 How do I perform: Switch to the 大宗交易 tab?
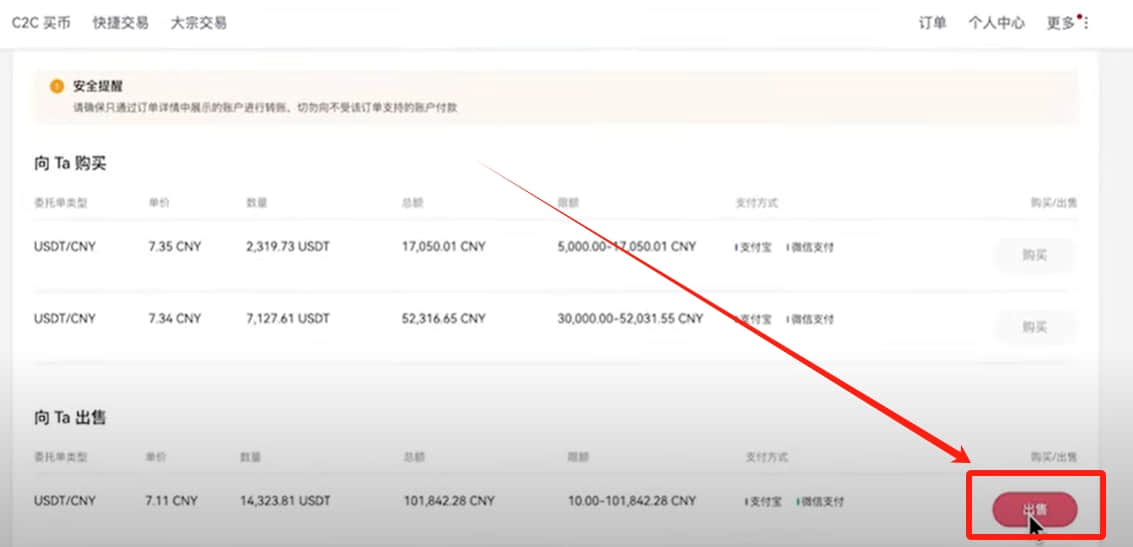pos(199,23)
